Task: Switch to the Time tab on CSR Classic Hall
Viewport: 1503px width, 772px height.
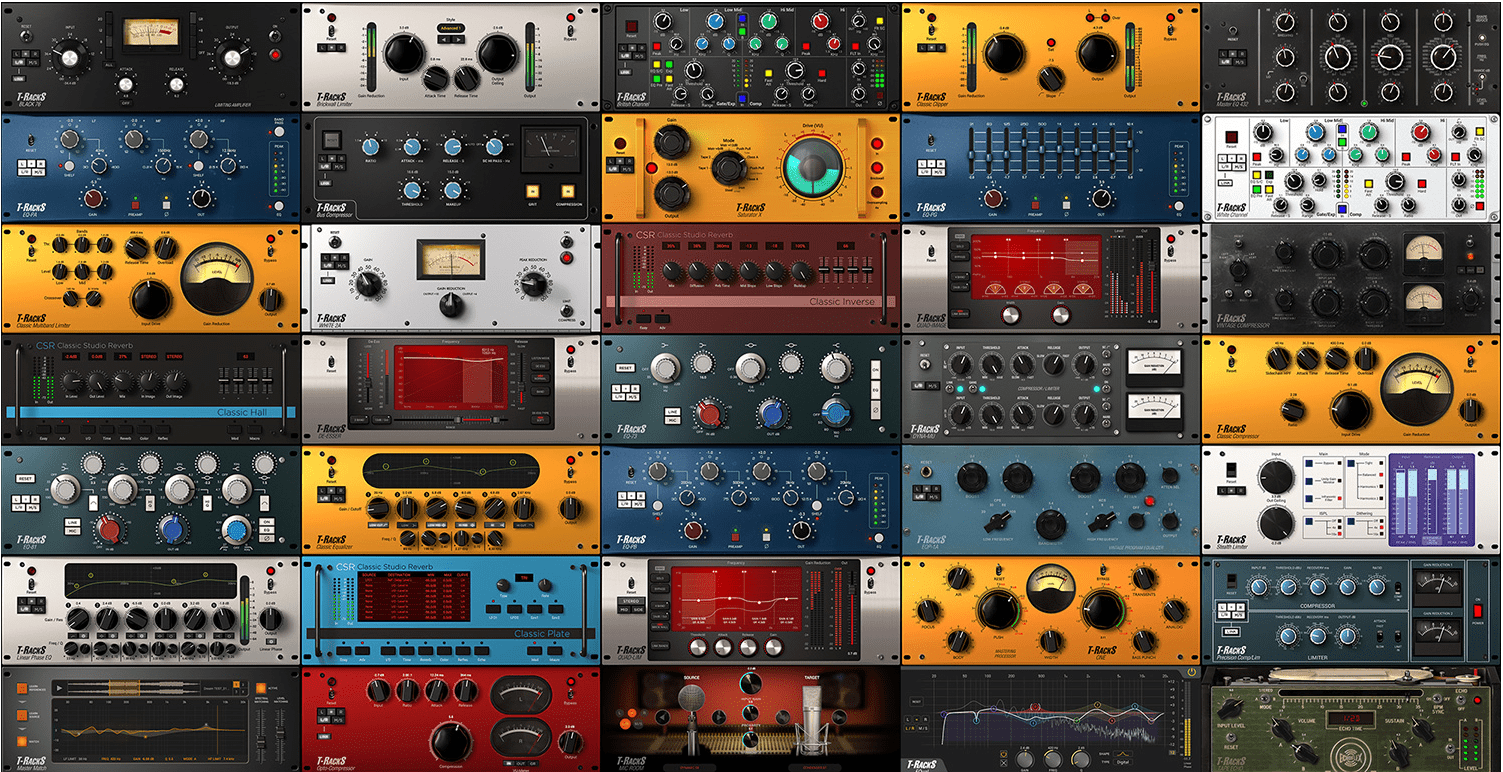Action: pos(109,432)
